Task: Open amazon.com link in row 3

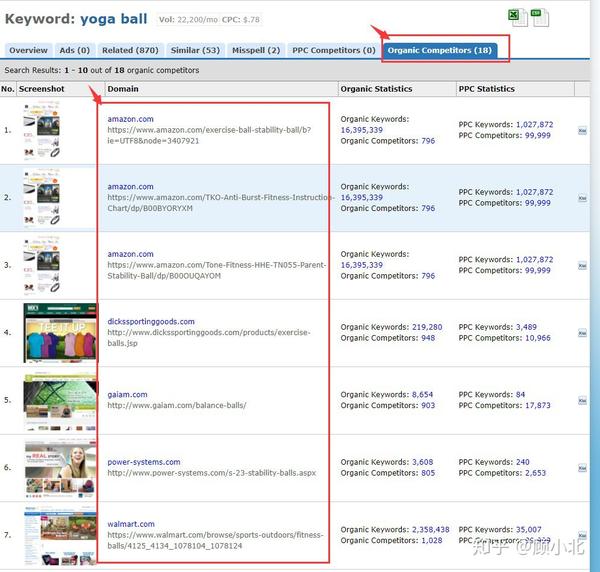Action: coord(130,254)
